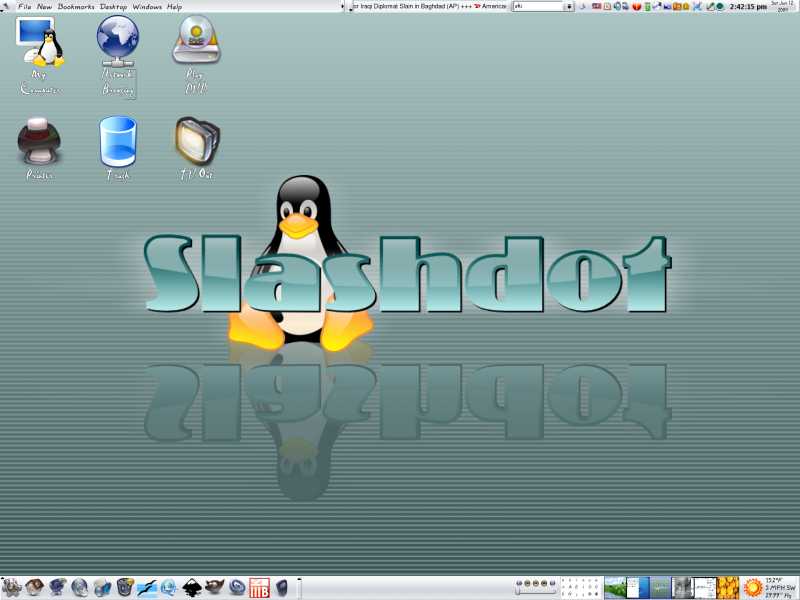Switch to the orange patterned desktop thumbnail
Image resolution: width=800 pixels, height=600 pixels.
click(728, 588)
